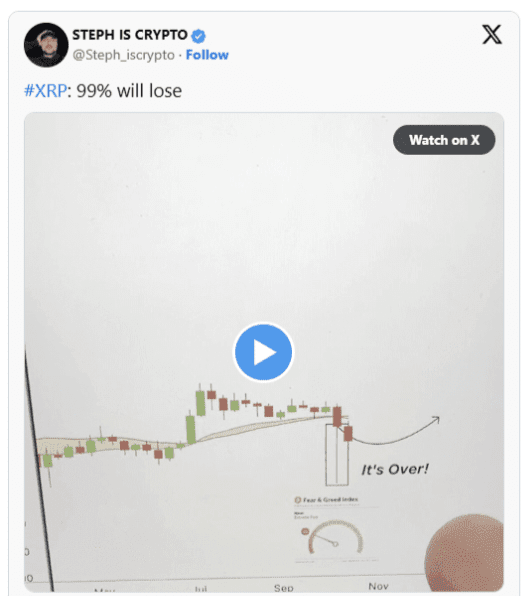Click the tall green July candlestick

click(x=191, y=429)
